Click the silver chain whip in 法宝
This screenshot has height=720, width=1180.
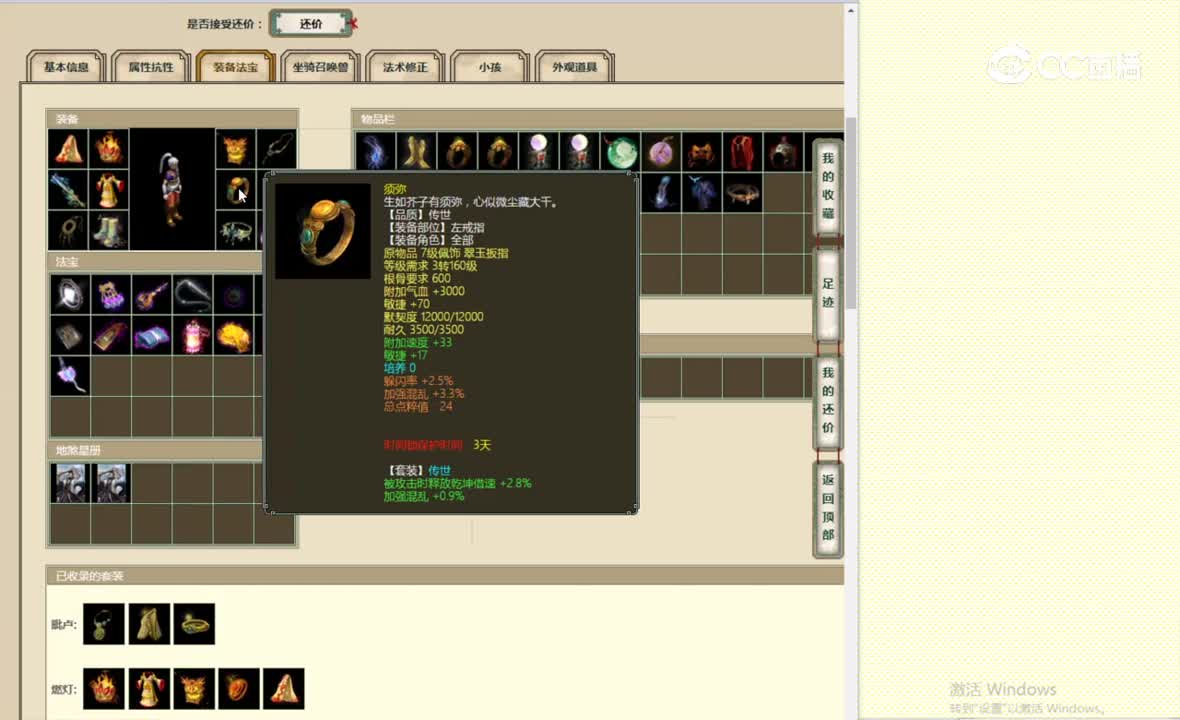193,294
